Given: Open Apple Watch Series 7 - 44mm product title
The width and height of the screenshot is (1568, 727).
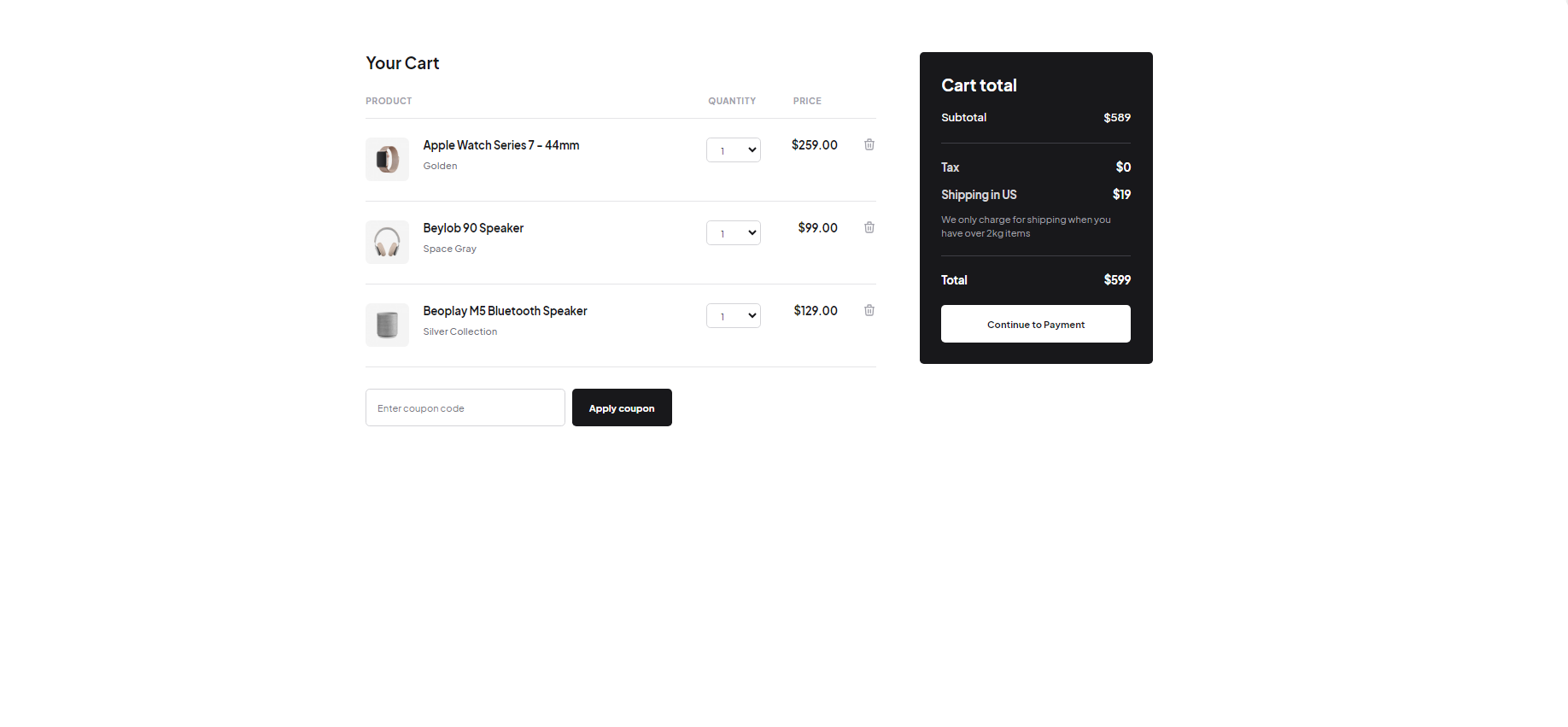Looking at the screenshot, I should (501, 145).
